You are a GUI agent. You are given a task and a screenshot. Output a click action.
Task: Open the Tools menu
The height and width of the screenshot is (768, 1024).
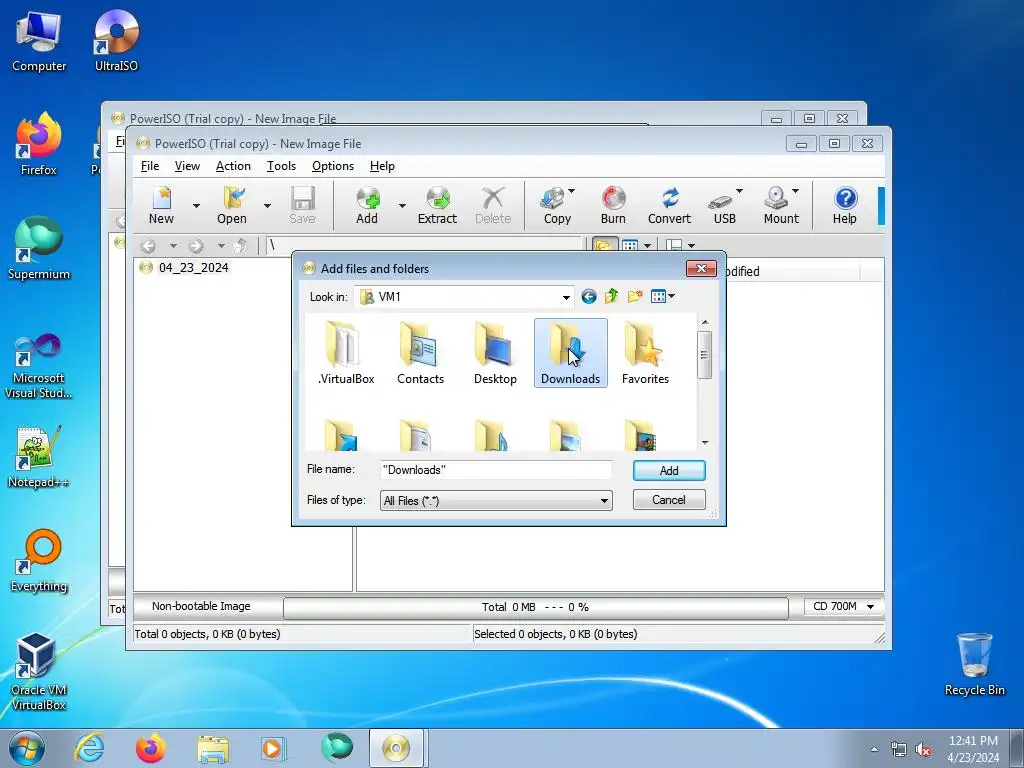[x=281, y=166]
